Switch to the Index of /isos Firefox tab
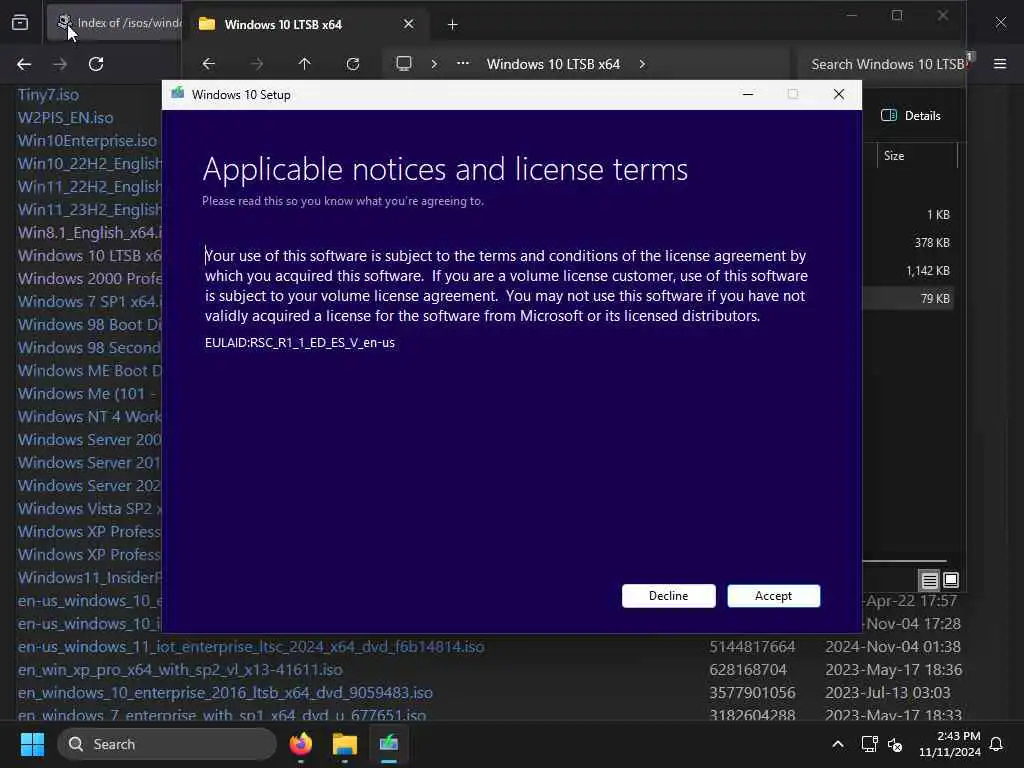Viewport: 1024px width, 768px height. [116, 23]
